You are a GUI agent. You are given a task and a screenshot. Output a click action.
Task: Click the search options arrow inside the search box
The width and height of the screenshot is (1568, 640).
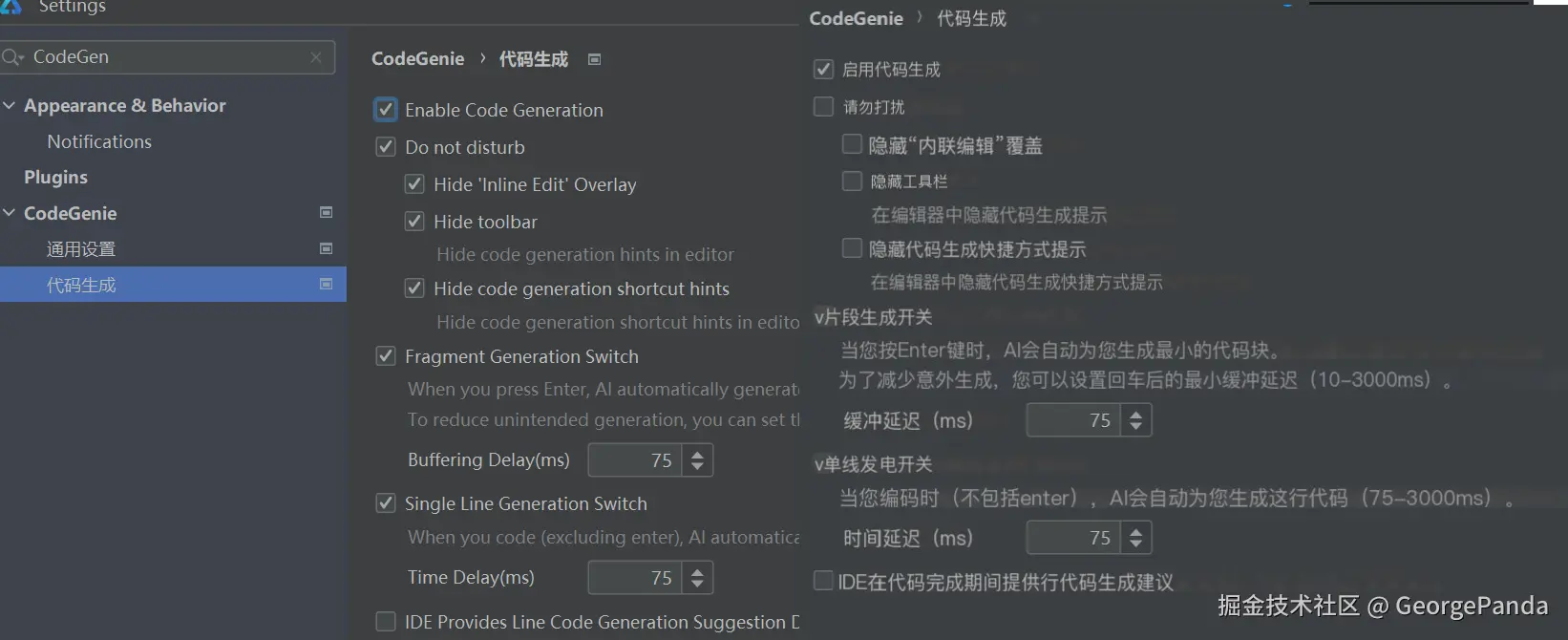tap(21, 57)
